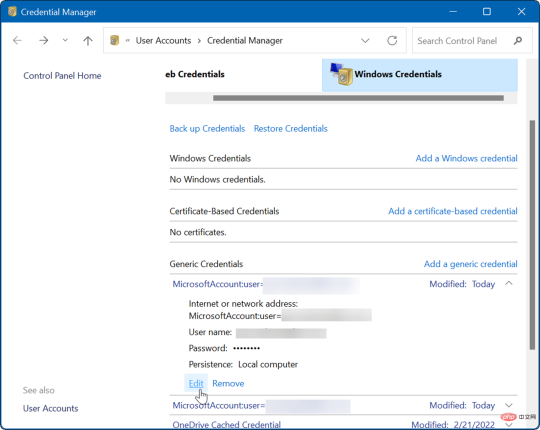Viewport: 540px width, 430px height.
Task: Remove the expanded MicrosoftAccount credential
Action: pyautogui.click(x=228, y=383)
